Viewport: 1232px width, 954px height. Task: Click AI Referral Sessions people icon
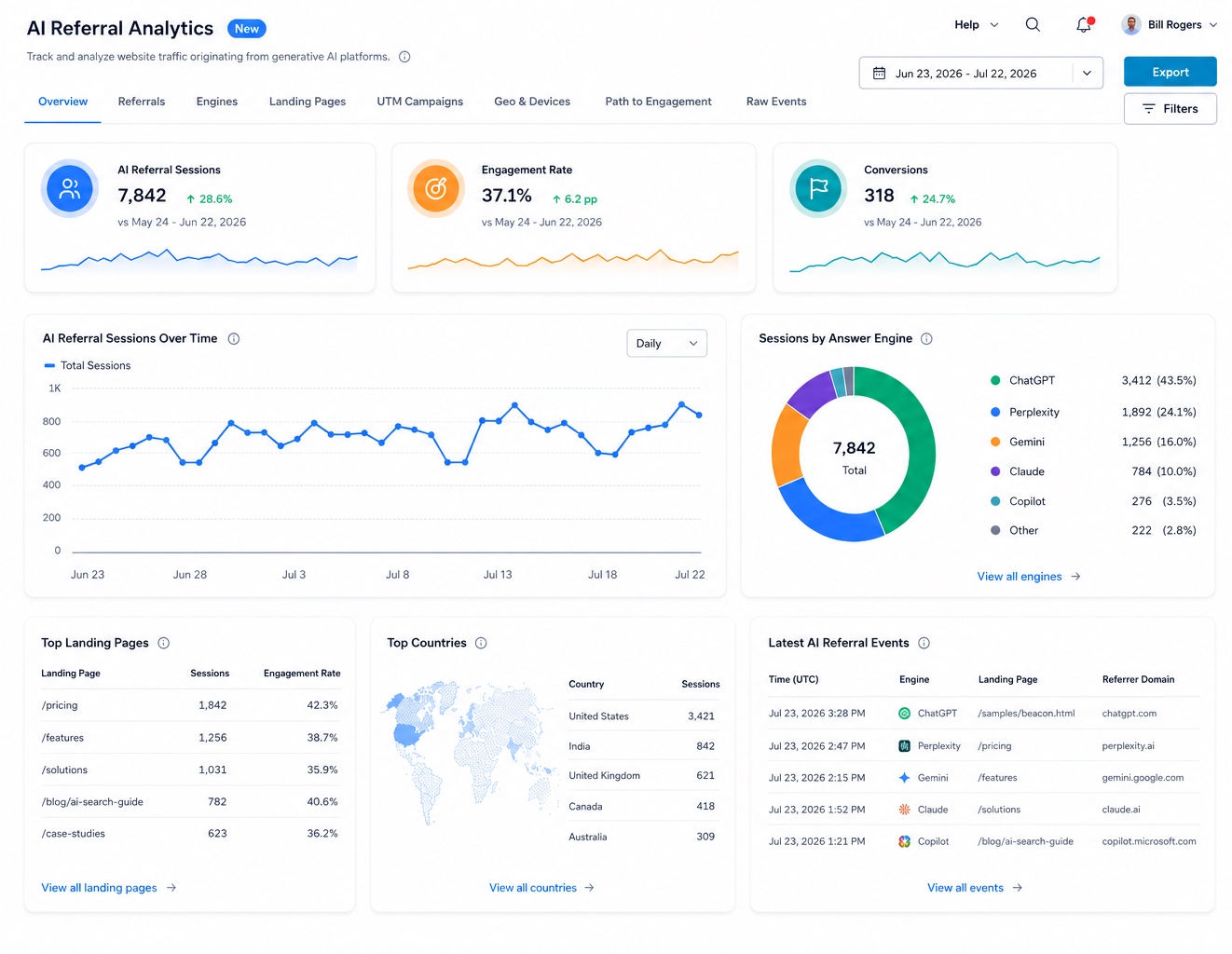pos(70,189)
